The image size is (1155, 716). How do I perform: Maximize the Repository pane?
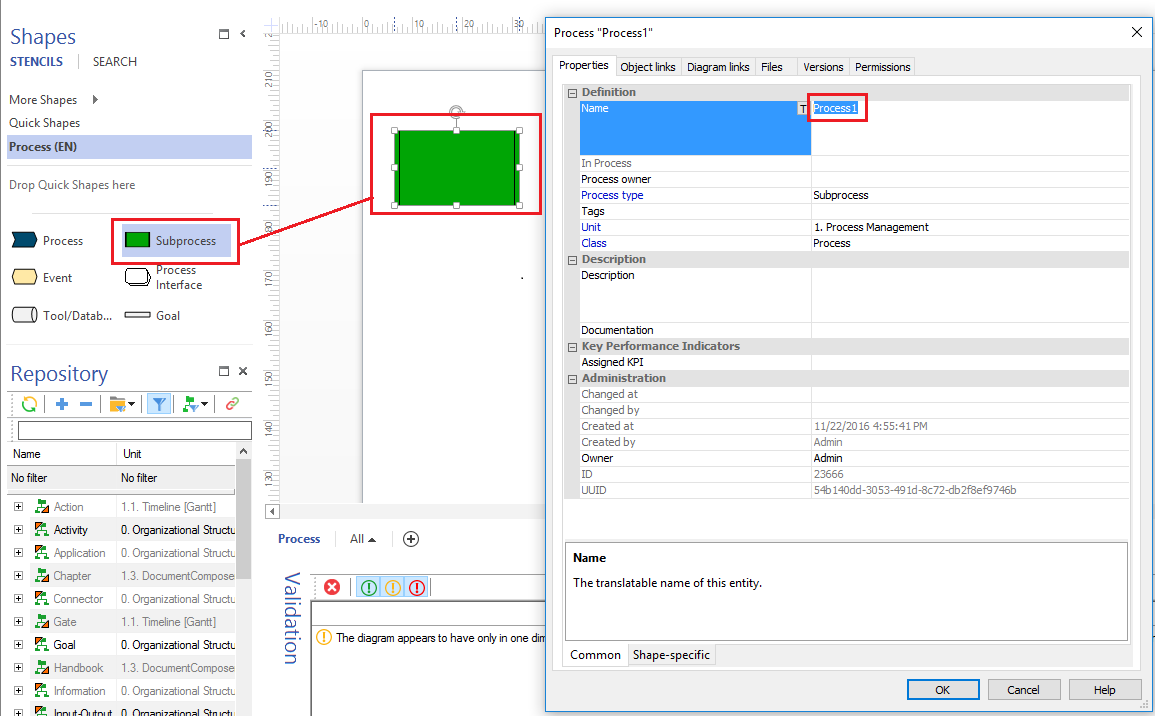pos(224,371)
